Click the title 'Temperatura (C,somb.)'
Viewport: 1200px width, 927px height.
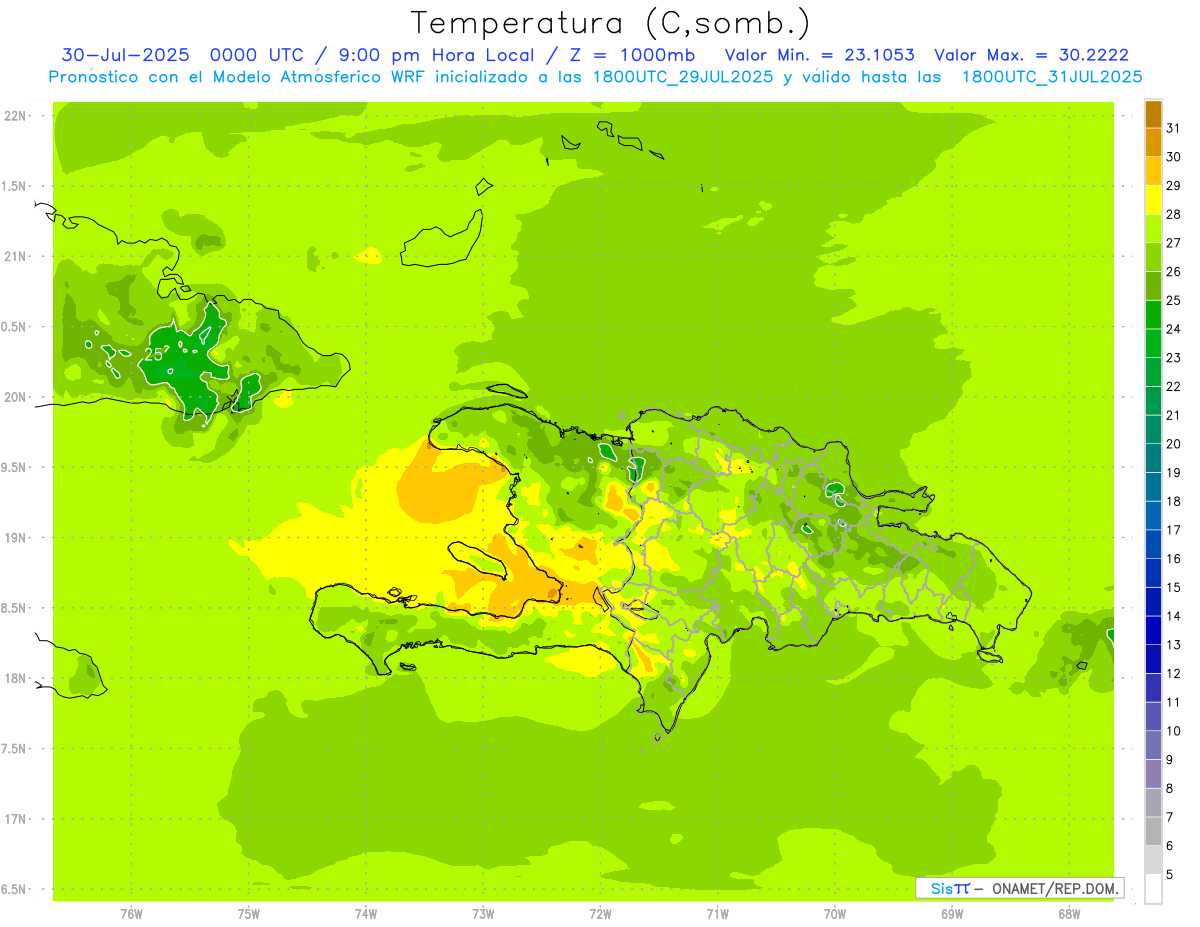coord(611,24)
